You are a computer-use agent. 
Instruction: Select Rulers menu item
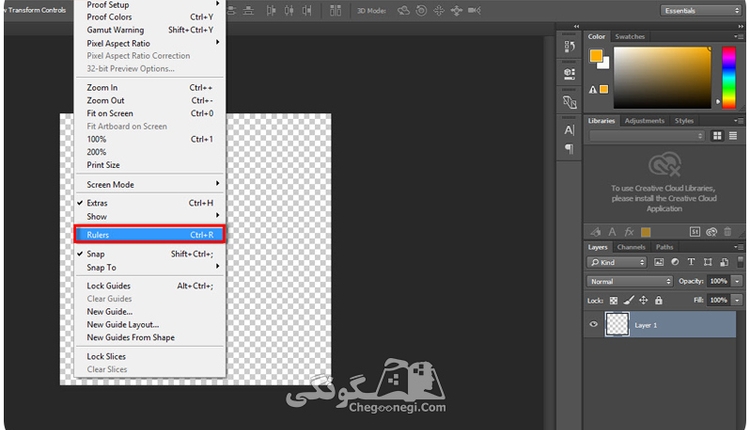pyautogui.click(x=150, y=235)
